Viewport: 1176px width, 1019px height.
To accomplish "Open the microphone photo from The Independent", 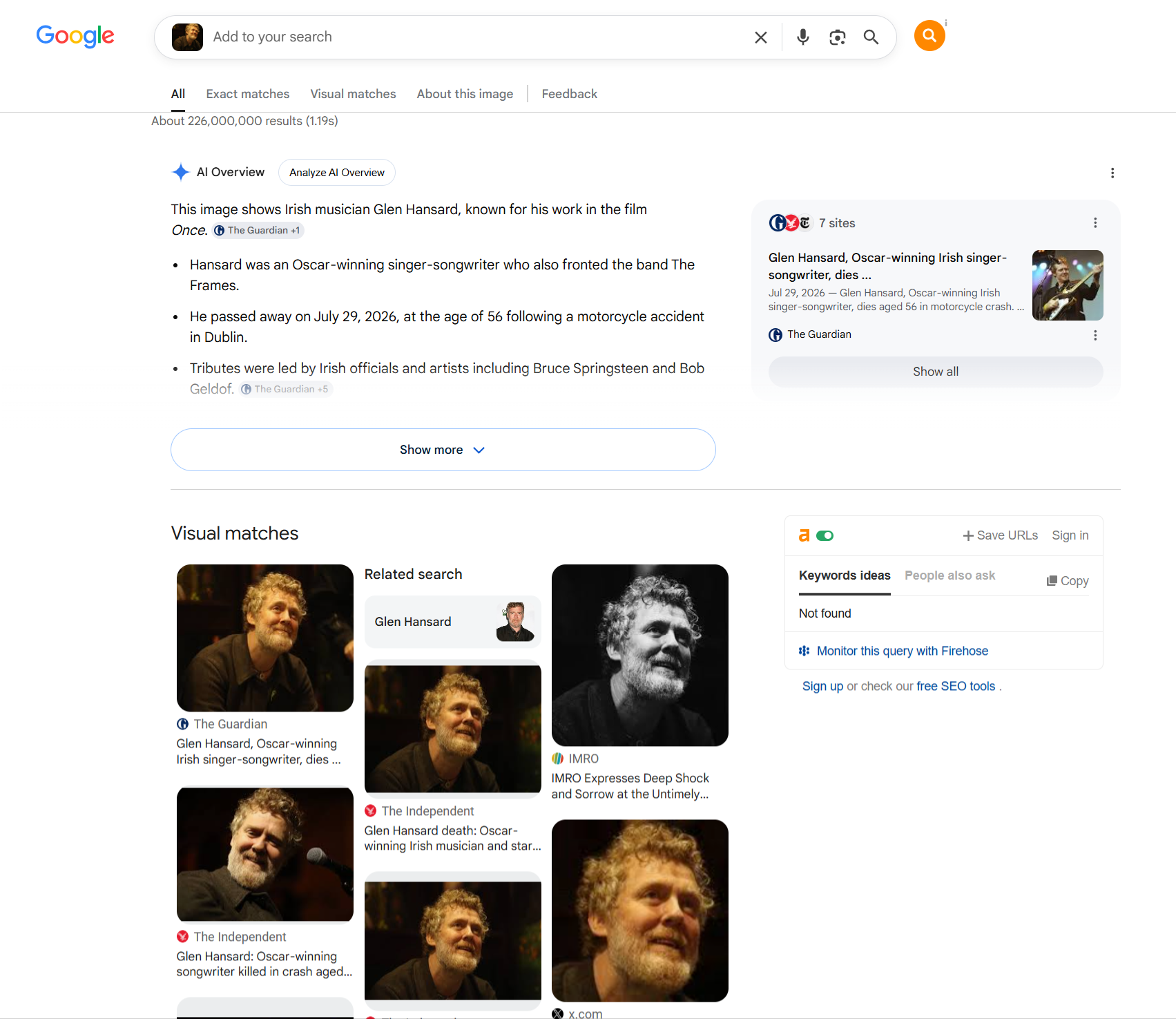I will (x=265, y=854).
